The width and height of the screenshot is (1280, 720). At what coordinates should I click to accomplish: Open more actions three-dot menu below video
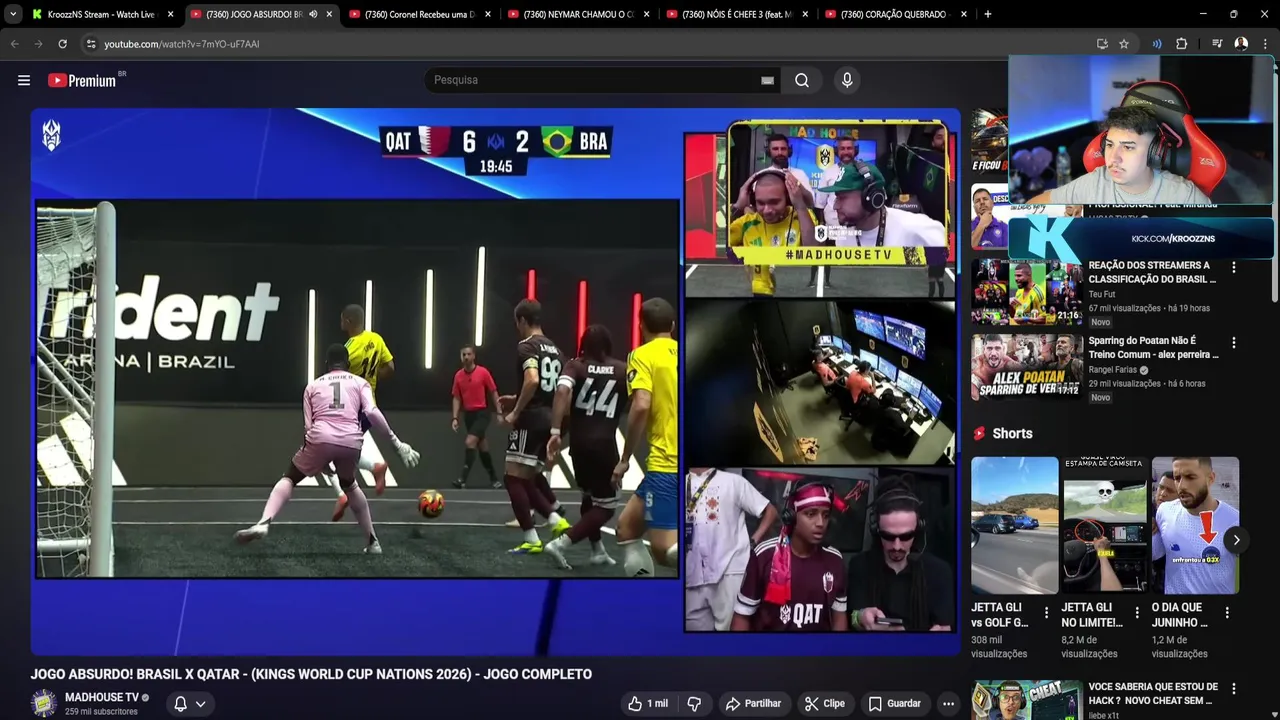tap(948, 704)
